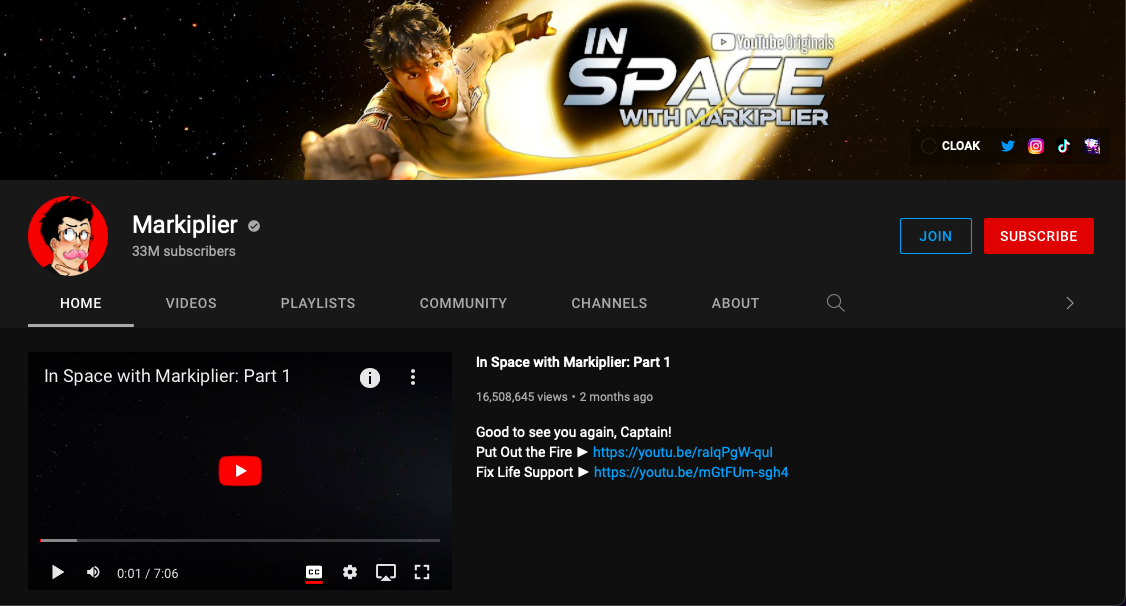This screenshot has width=1126, height=606.
Task: Click the JOIN membership button
Action: 936,236
